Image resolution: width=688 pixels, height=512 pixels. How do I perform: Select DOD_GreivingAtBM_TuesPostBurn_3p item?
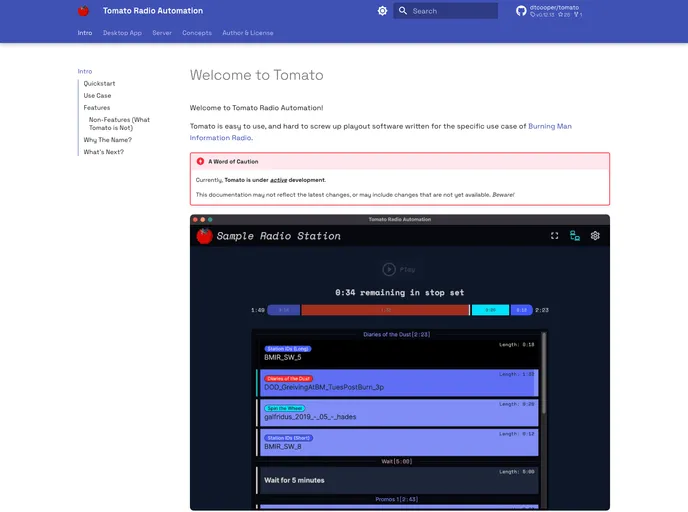point(398,383)
